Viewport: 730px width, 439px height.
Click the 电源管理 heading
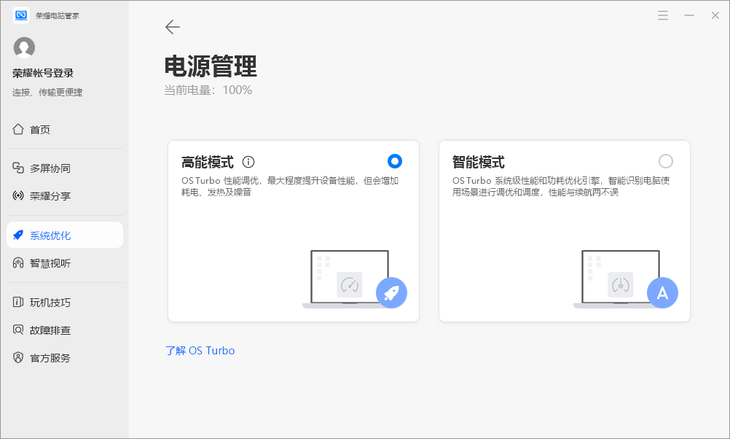(210, 66)
